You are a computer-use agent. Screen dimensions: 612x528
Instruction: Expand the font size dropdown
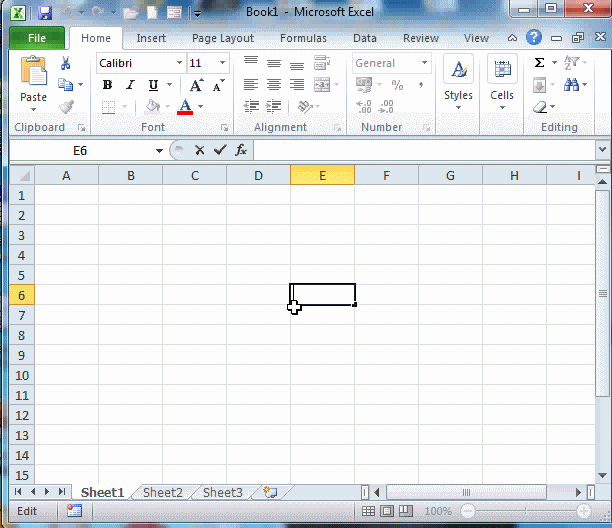pos(222,63)
